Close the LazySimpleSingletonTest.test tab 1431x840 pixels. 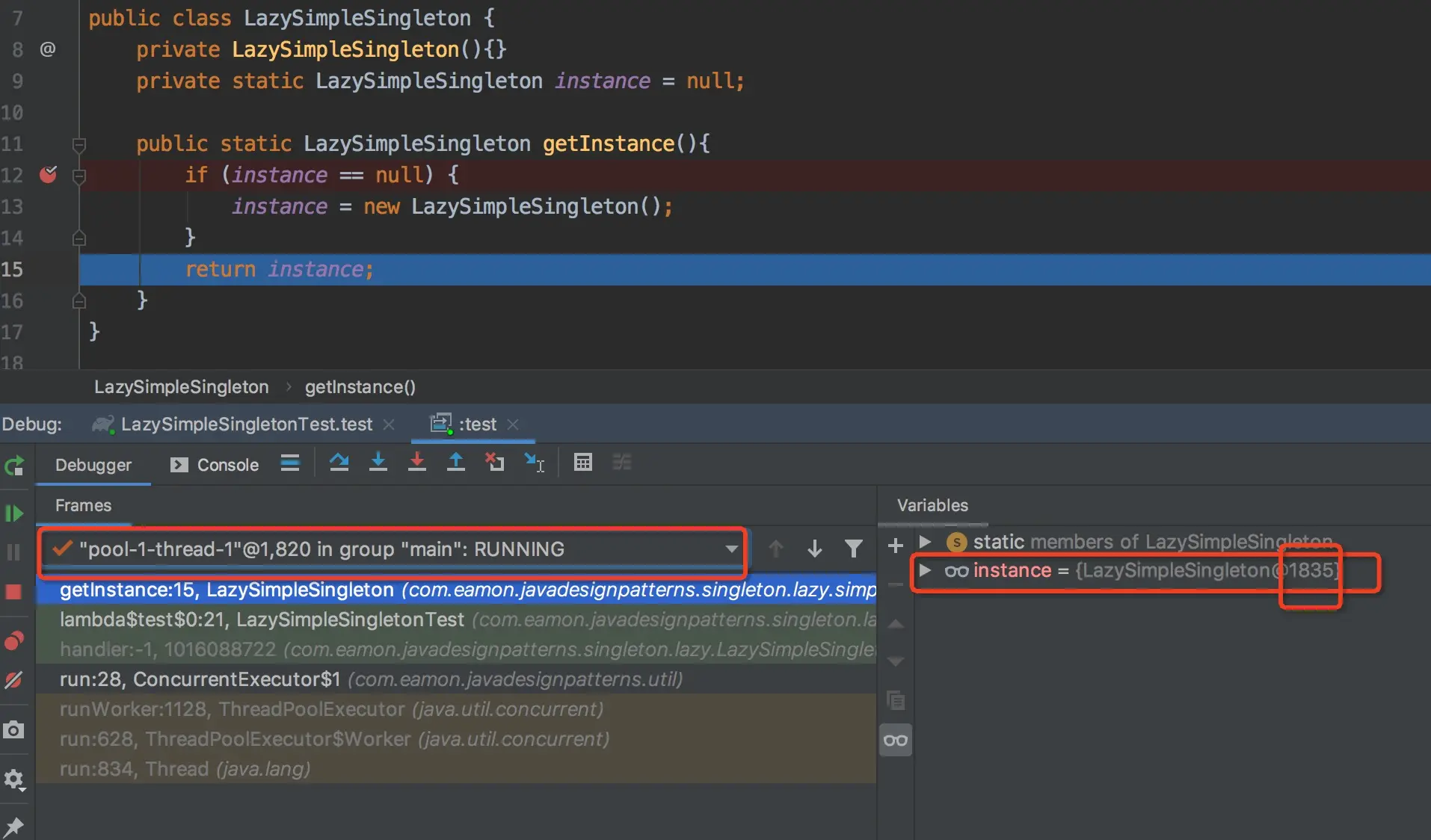(x=389, y=424)
